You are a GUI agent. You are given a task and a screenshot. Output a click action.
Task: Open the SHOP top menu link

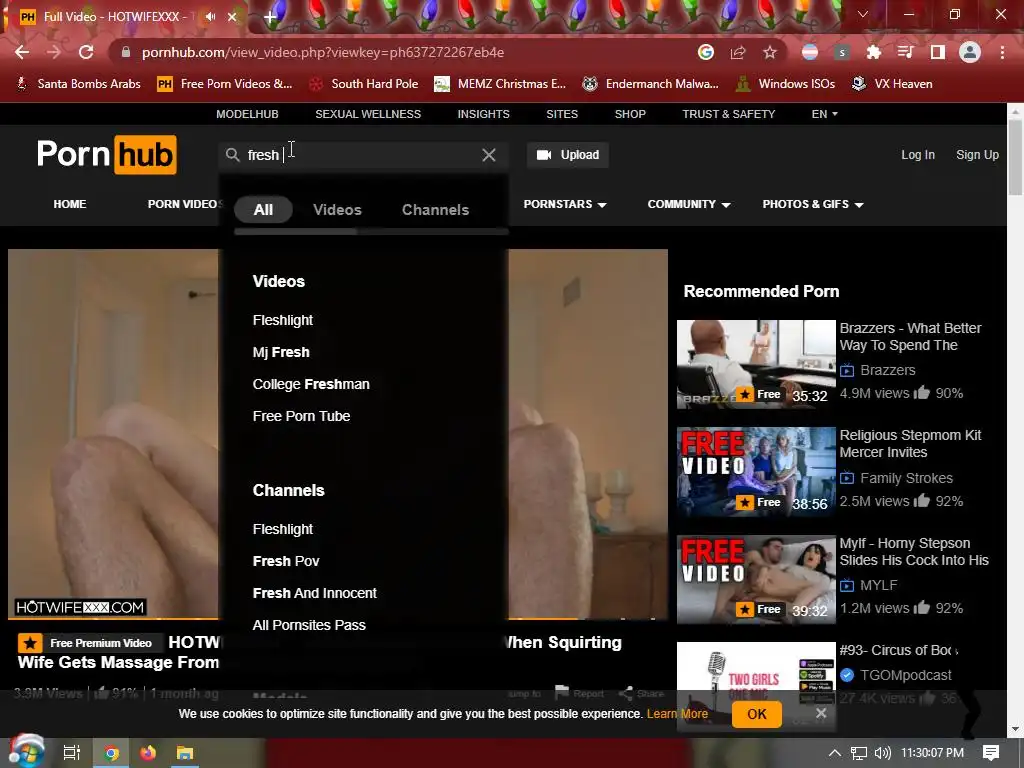point(630,114)
